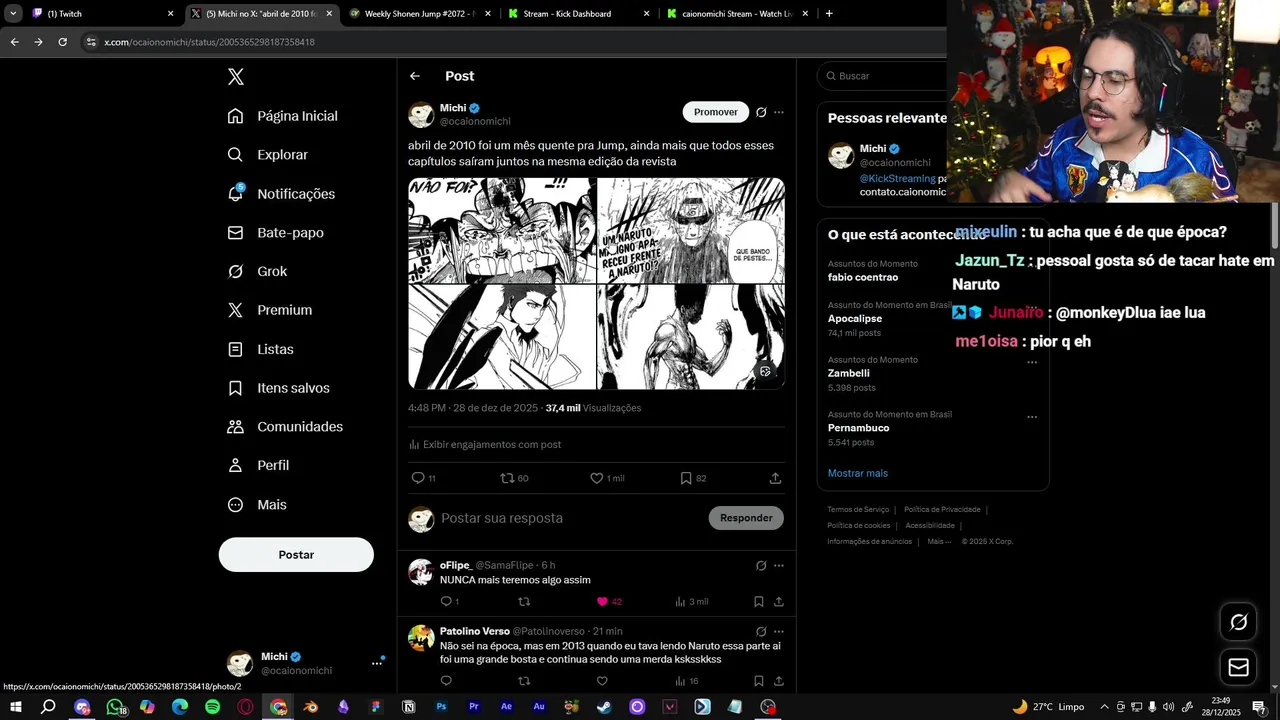Image resolution: width=1280 pixels, height=720 pixels.
Task: Open Spotify from the taskbar
Action: click(x=212, y=707)
